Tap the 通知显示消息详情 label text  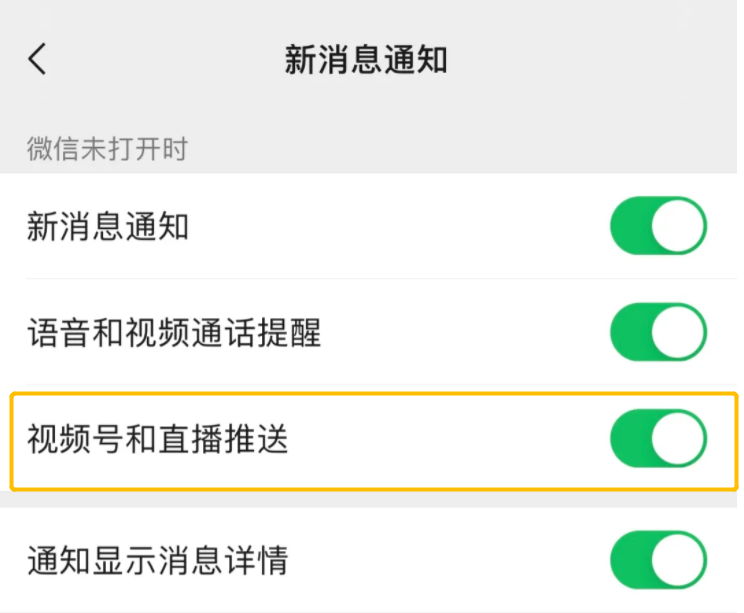coord(158,560)
